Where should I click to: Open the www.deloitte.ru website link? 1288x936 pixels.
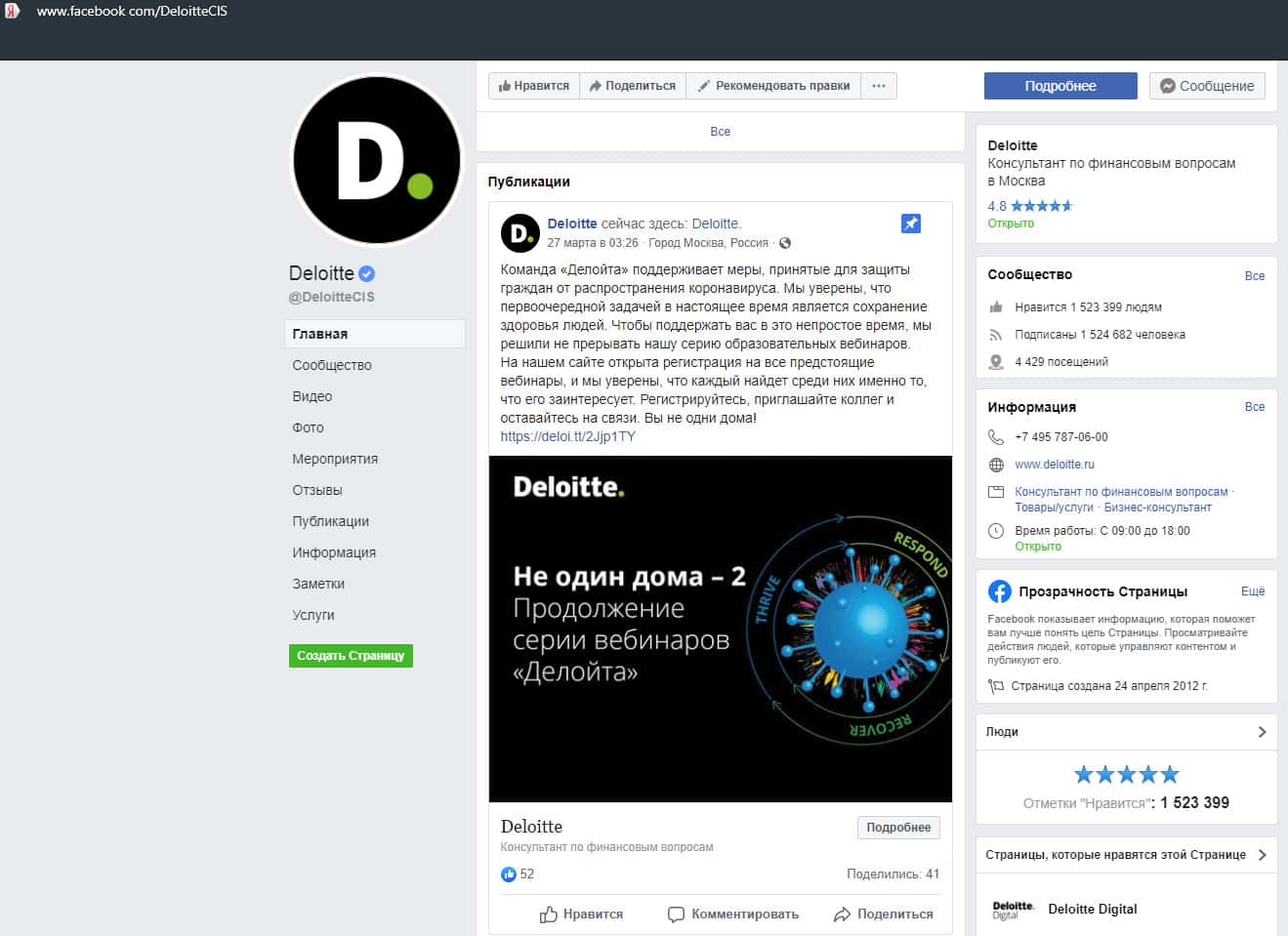[x=1055, y=465]
